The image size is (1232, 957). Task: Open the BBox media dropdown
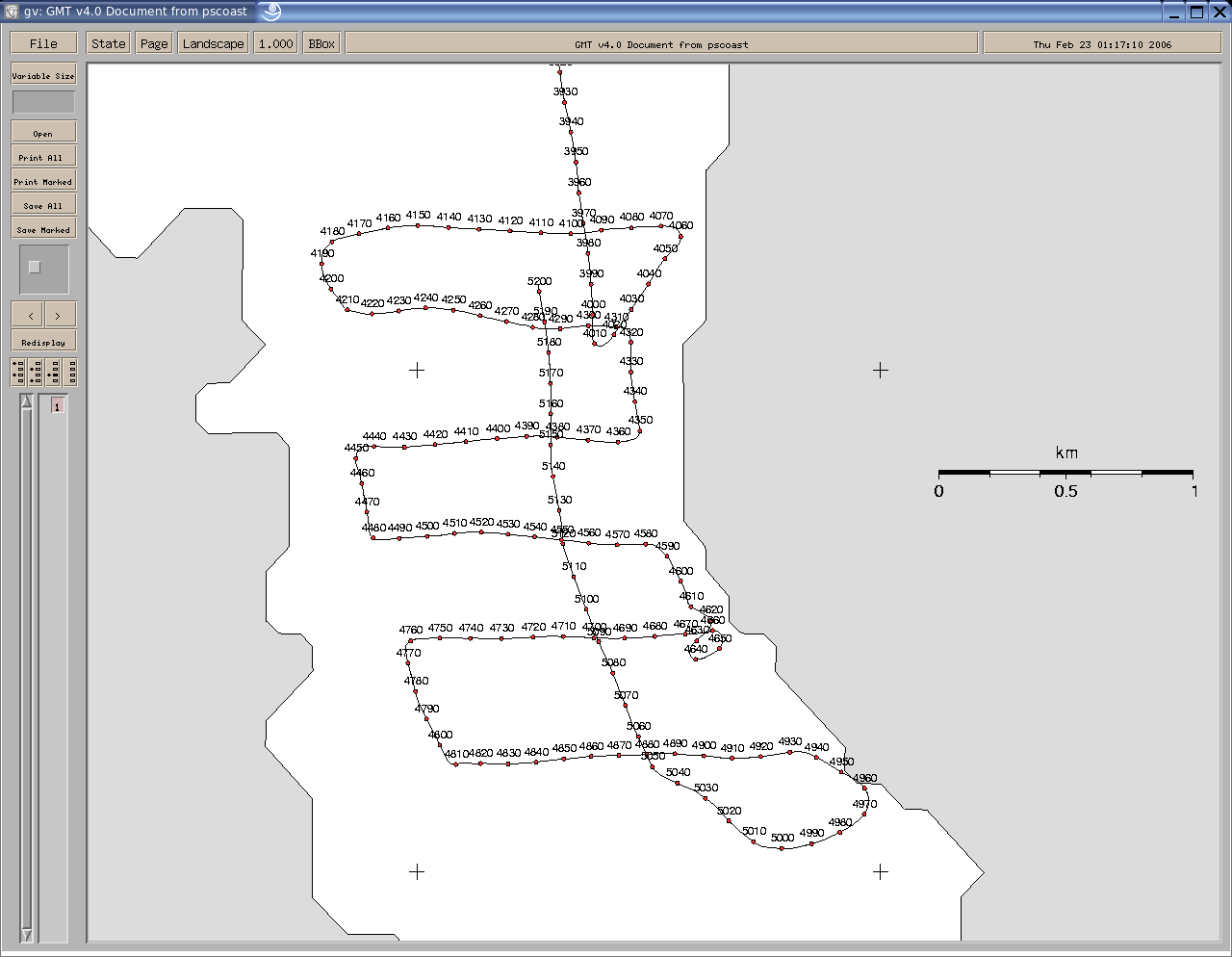(x=321, y=43)
